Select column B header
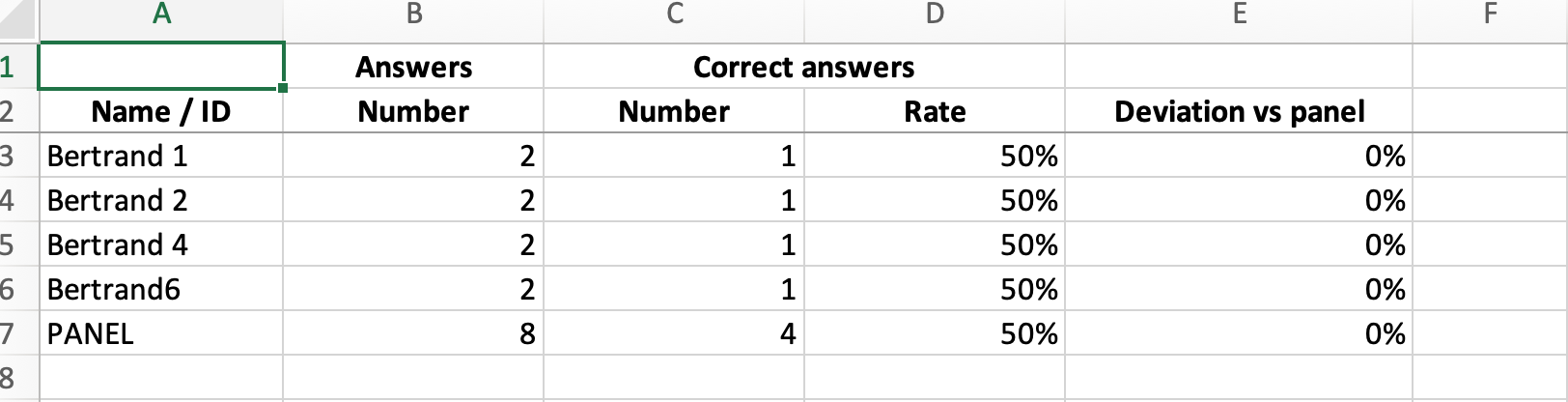 [x=413, y=14]
